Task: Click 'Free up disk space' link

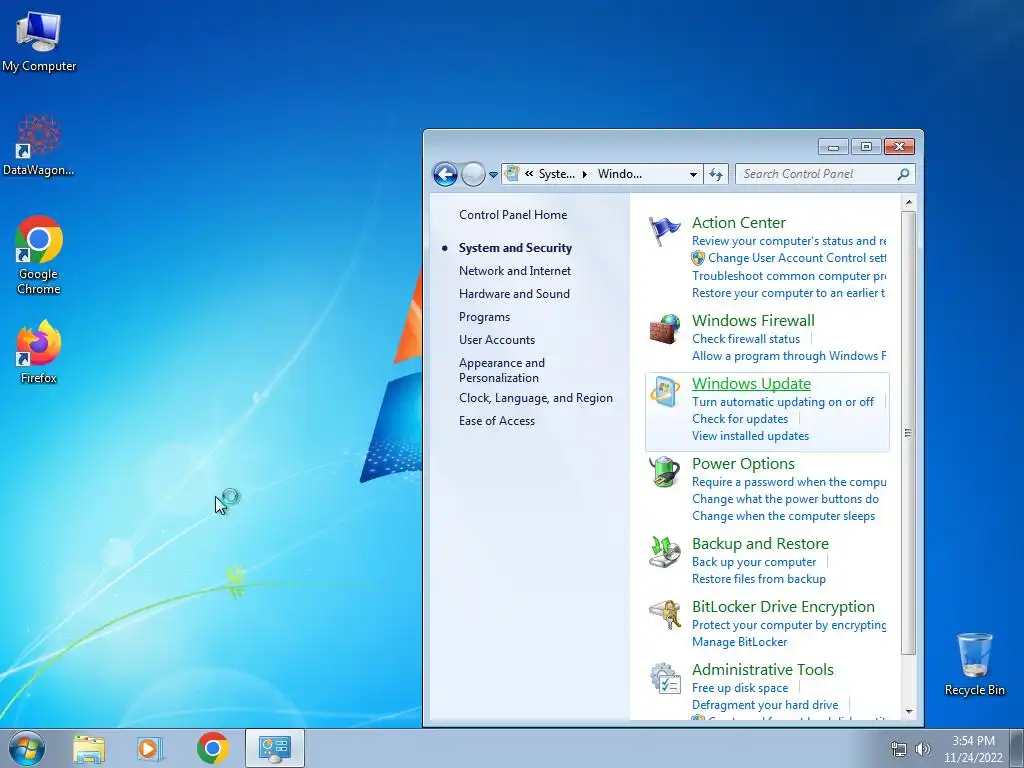Action: pyautogui.click(x=740, y=688)
